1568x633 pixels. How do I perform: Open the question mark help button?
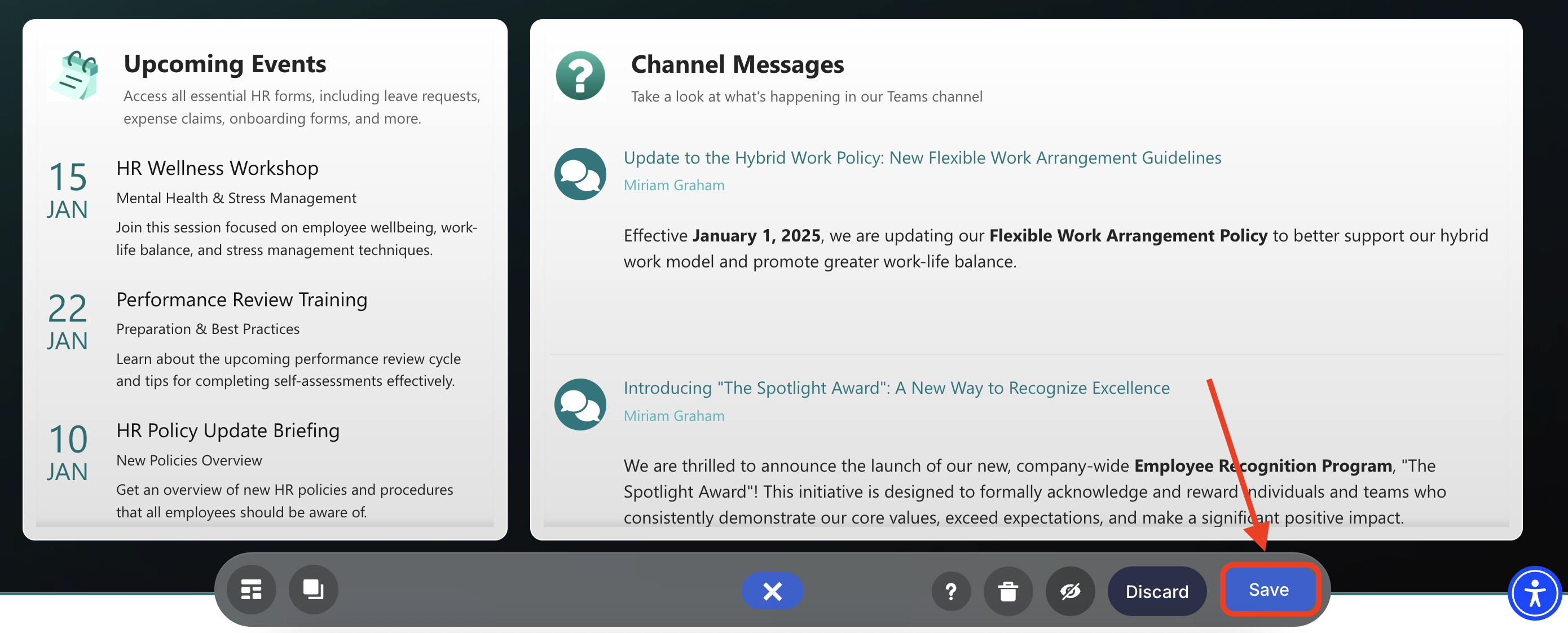(x=951, y=591)
